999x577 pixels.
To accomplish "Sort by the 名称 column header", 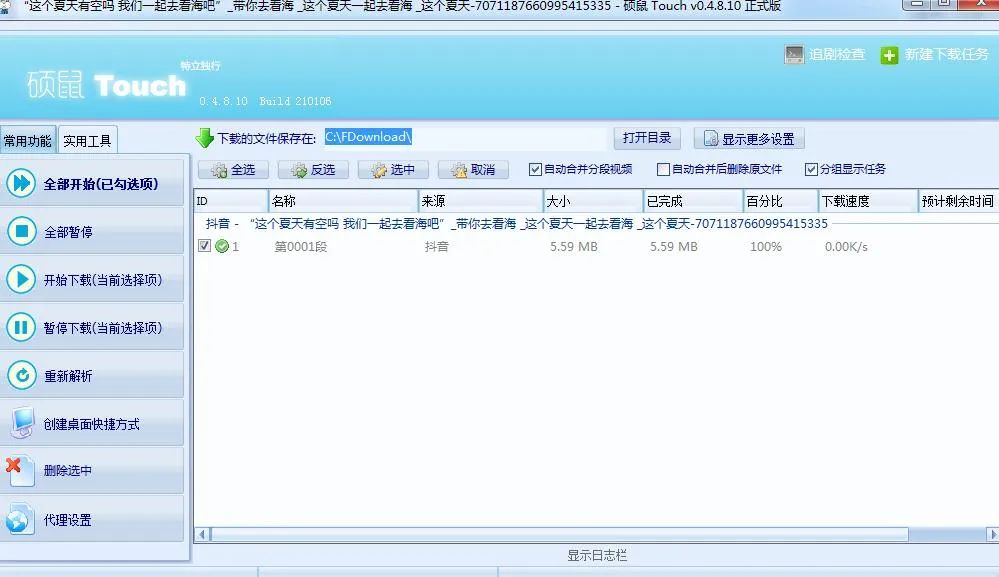I will tap(343, 201).
